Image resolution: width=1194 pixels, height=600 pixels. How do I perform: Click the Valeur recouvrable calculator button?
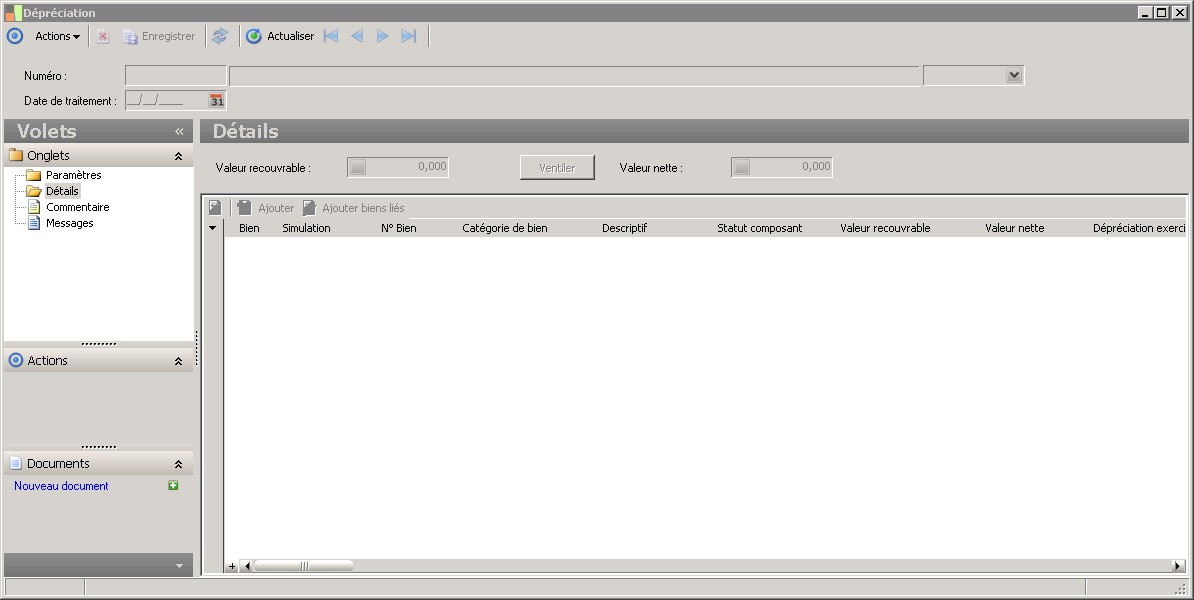(x=358, y=167)
